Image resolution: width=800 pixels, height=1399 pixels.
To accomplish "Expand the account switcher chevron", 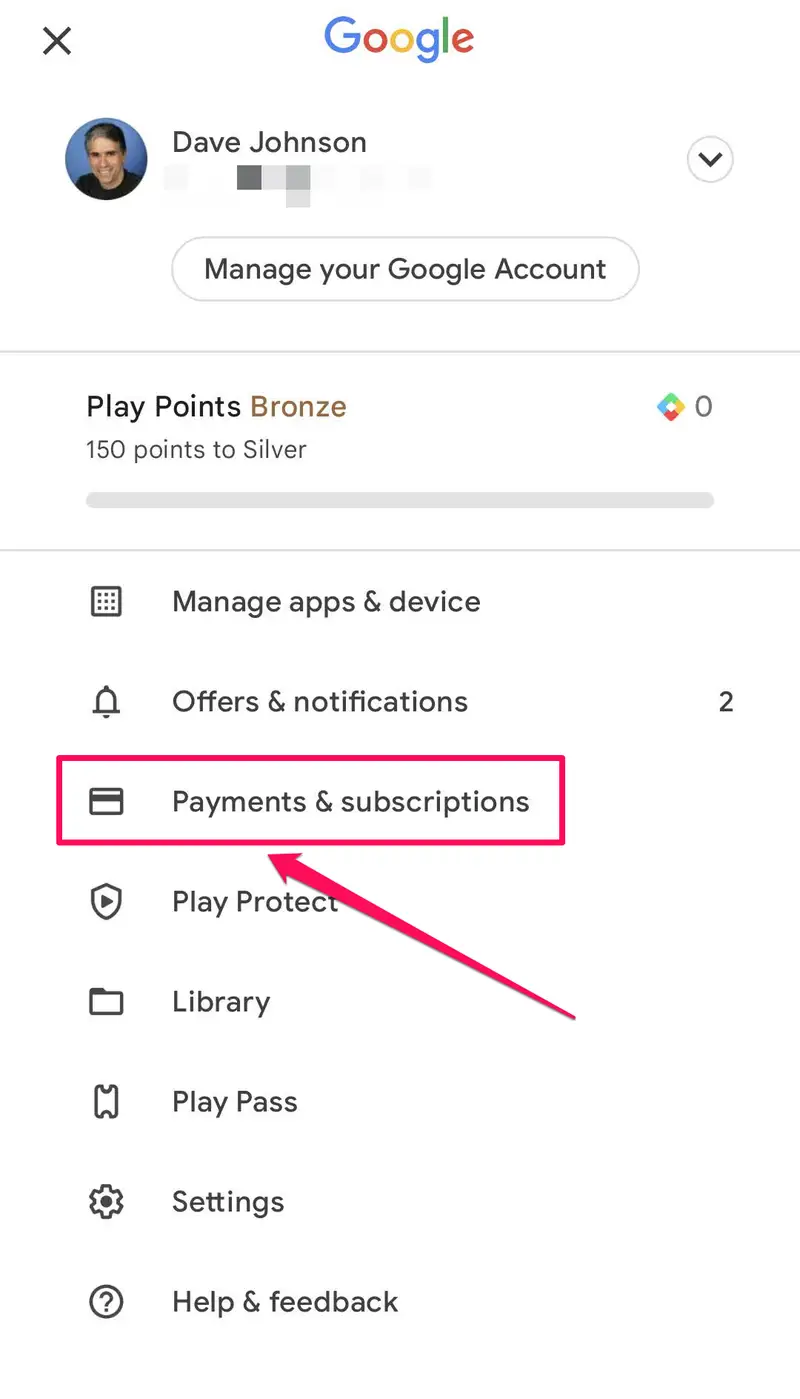I will [x=710, y=159].
